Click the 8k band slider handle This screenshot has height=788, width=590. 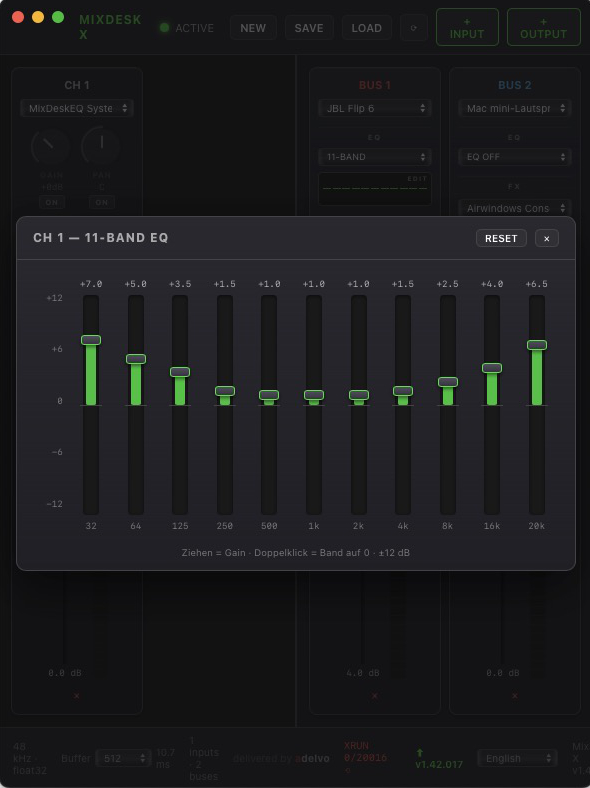click(x=448, y=382)
